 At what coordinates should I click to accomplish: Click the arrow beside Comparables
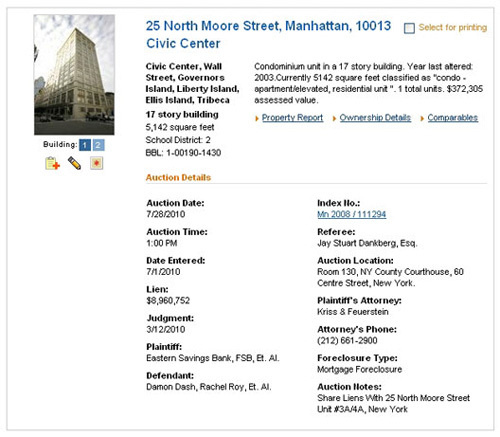click(422, 118)
